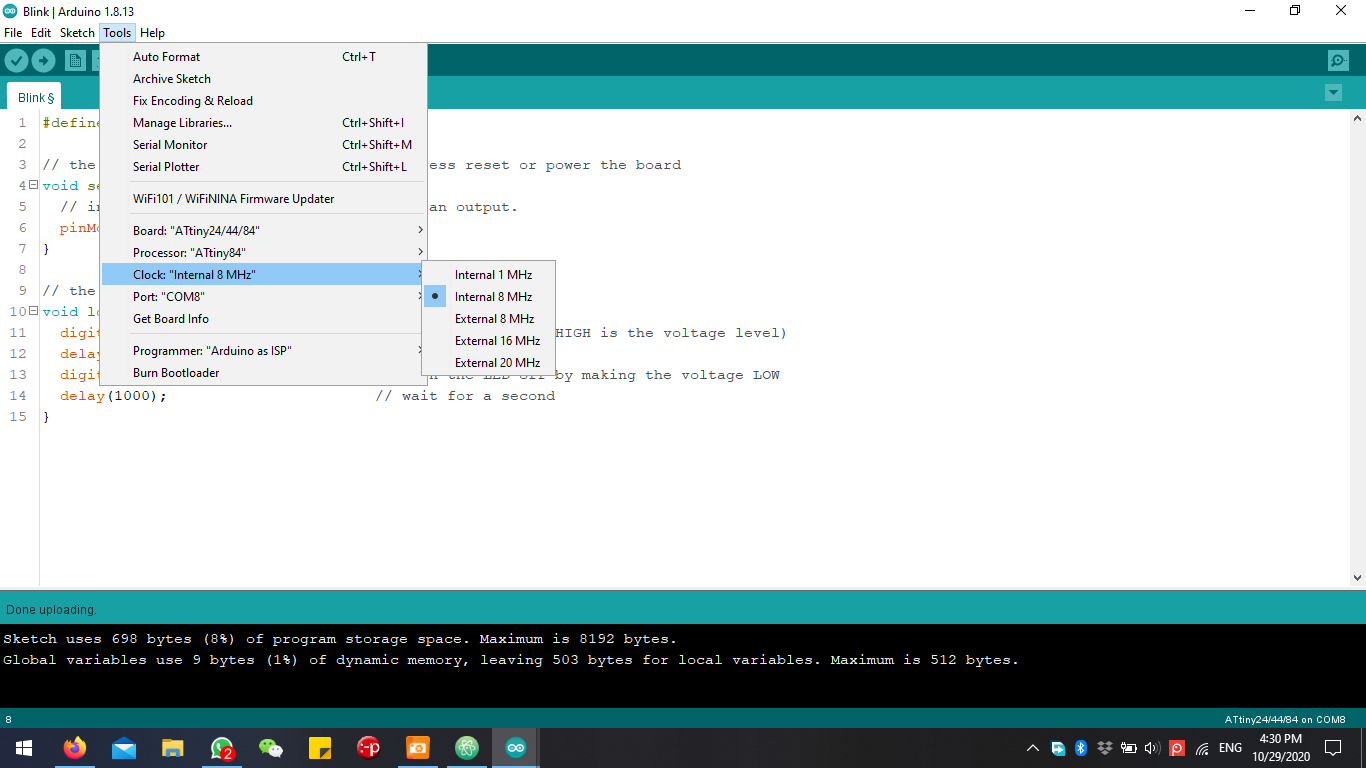Click the battery tray icon
This screenshot has width=1366, height=768.
pos(1129,748)
